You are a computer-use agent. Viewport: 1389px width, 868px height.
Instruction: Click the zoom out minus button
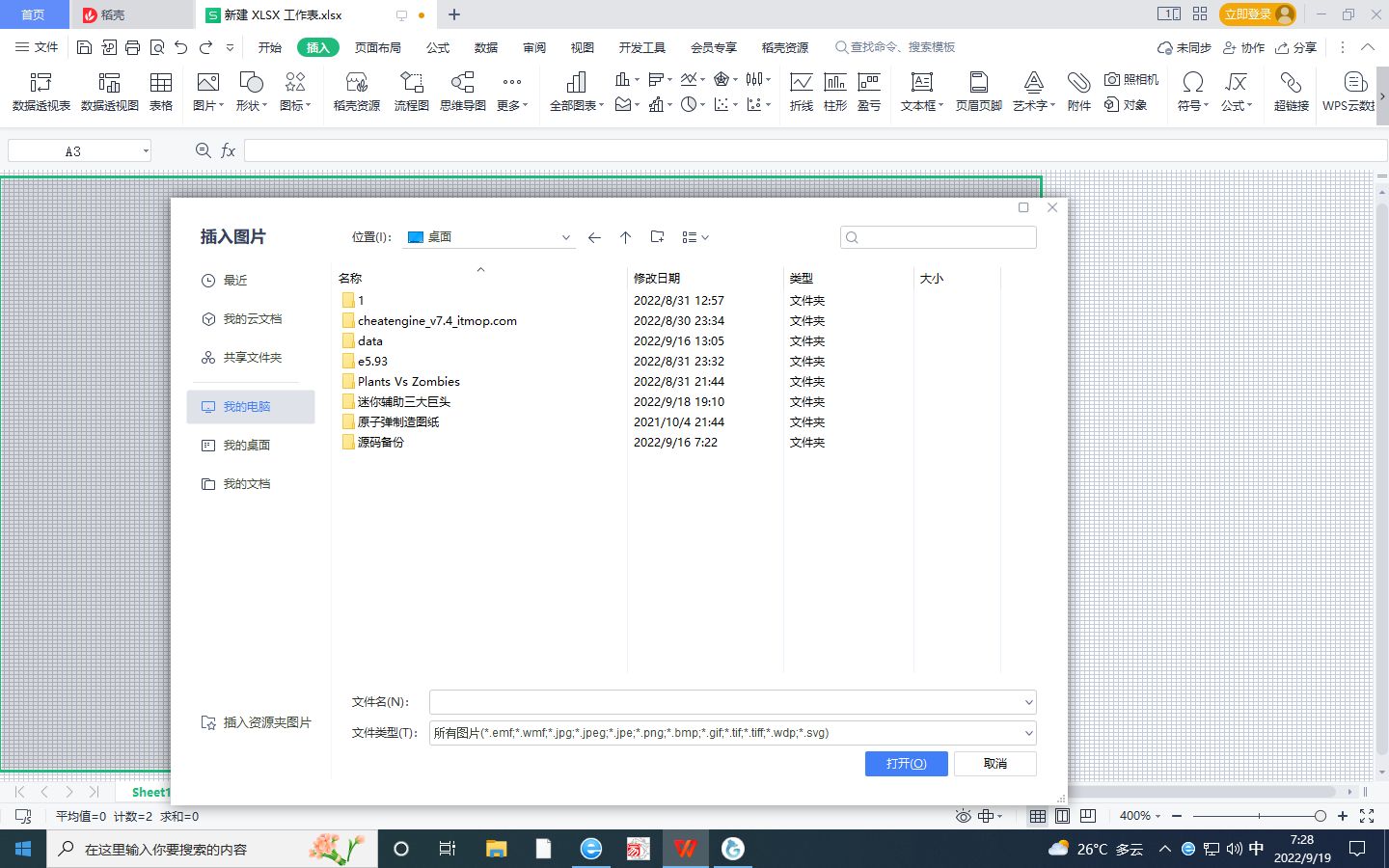(1177, 816)
